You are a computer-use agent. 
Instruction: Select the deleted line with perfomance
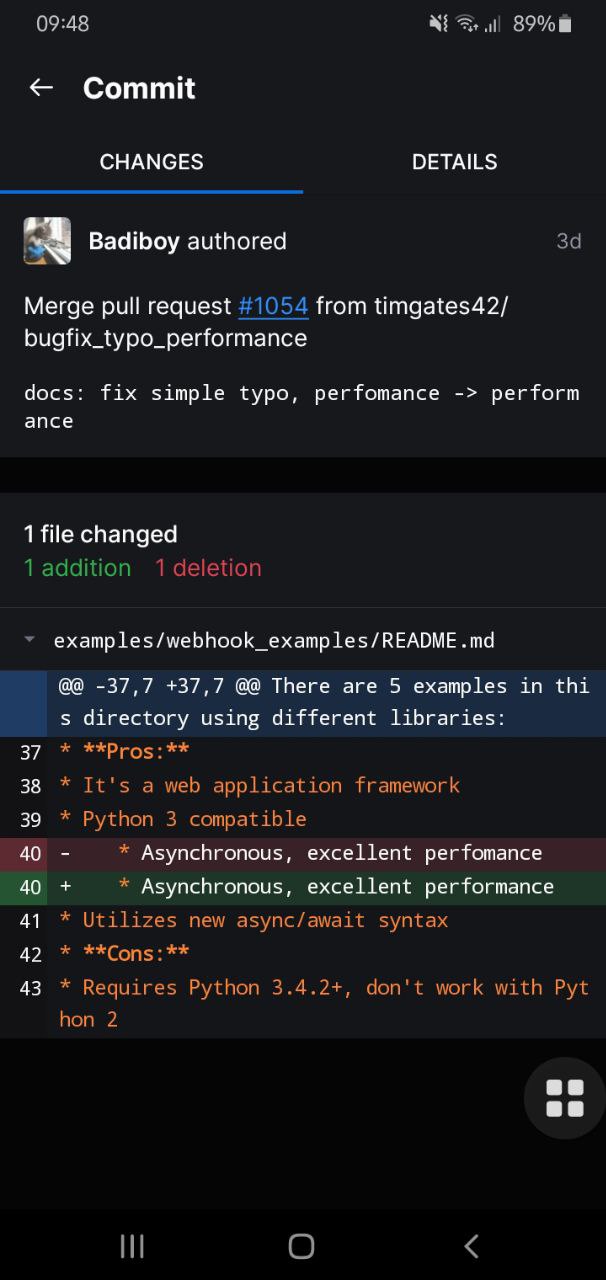point(303,853)
